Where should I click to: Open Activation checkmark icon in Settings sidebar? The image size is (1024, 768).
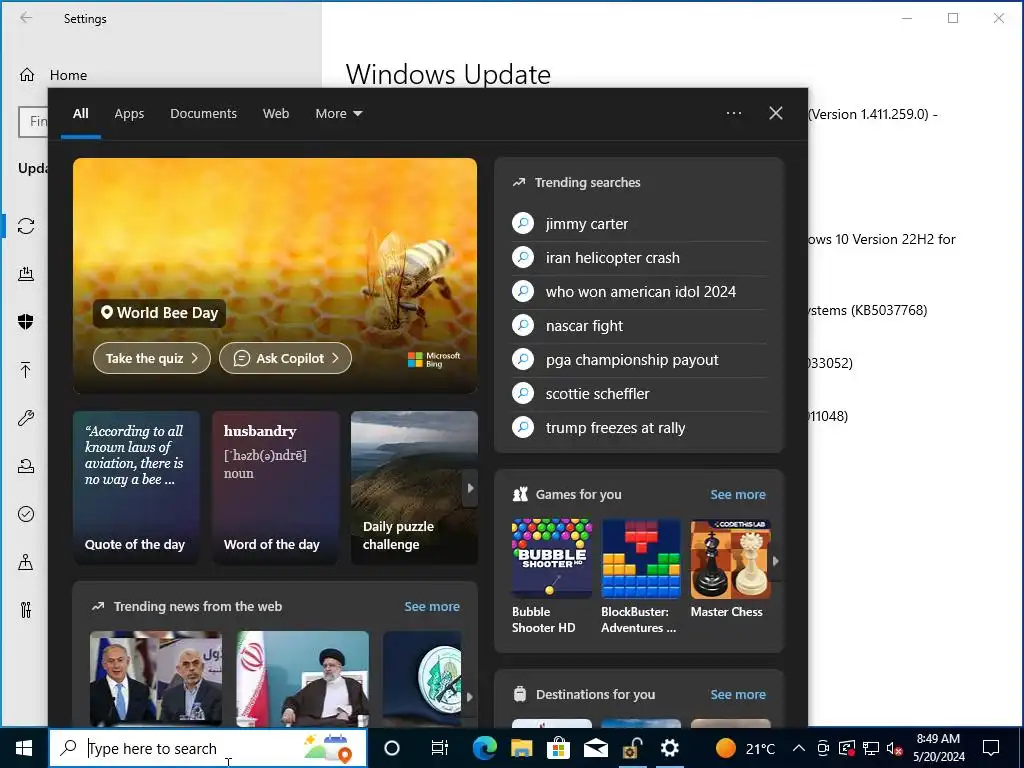click(26, 514)
